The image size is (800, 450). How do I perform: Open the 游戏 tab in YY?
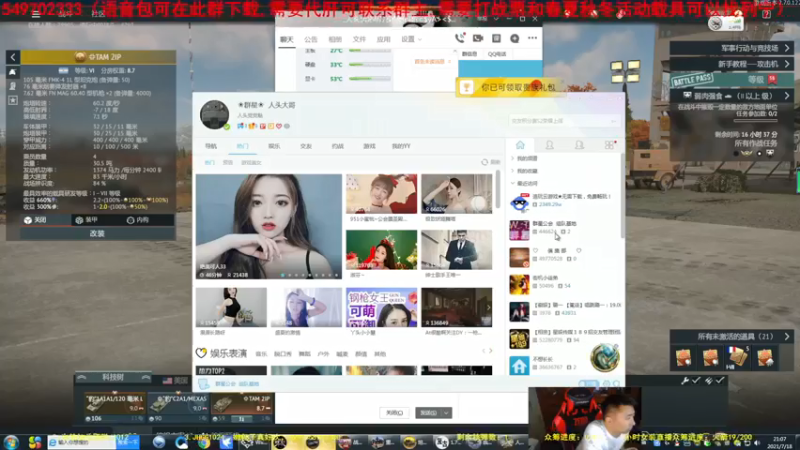click(x=369, y=146)
